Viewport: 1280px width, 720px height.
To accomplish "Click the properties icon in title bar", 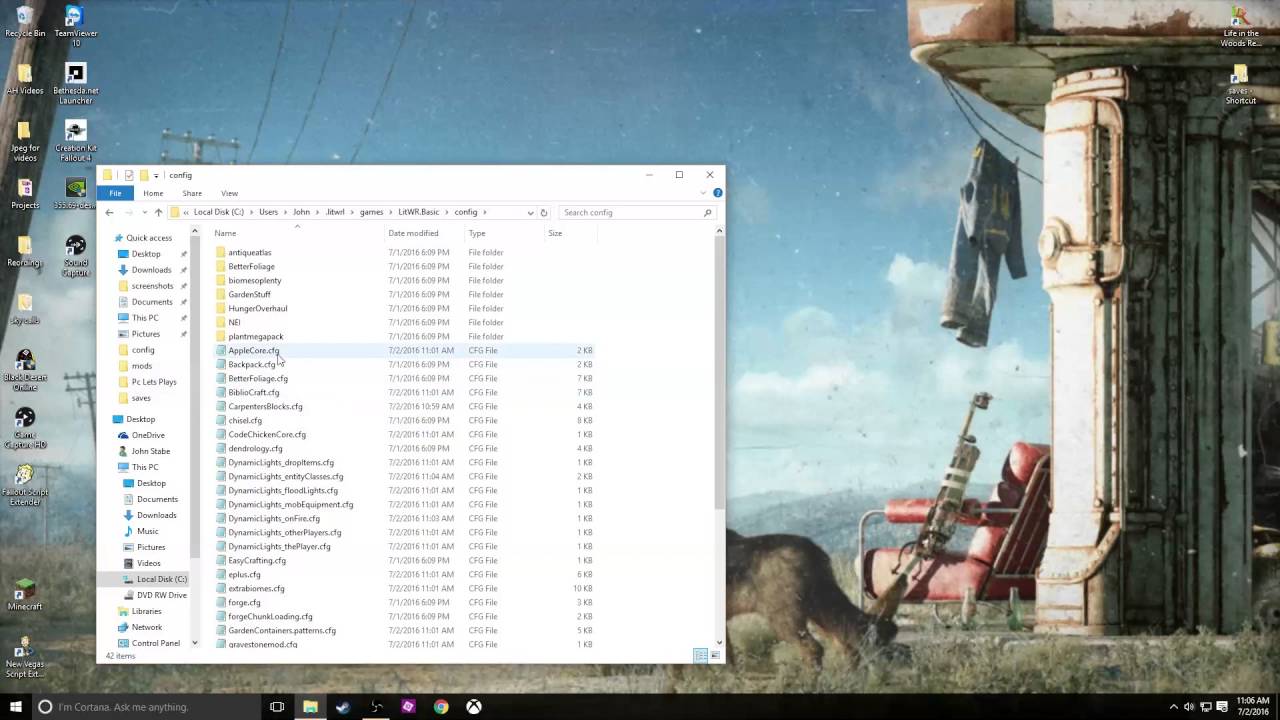I will pos(129,175).
